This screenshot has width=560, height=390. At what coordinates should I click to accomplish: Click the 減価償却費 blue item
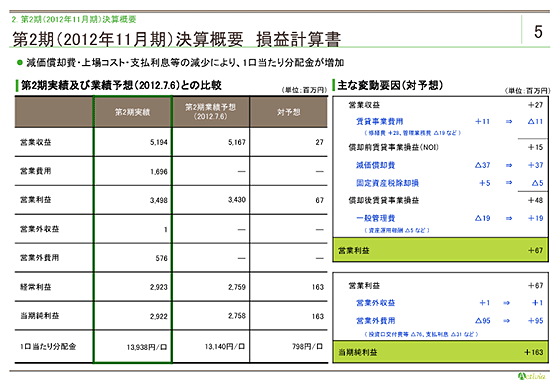click(375, 165)
